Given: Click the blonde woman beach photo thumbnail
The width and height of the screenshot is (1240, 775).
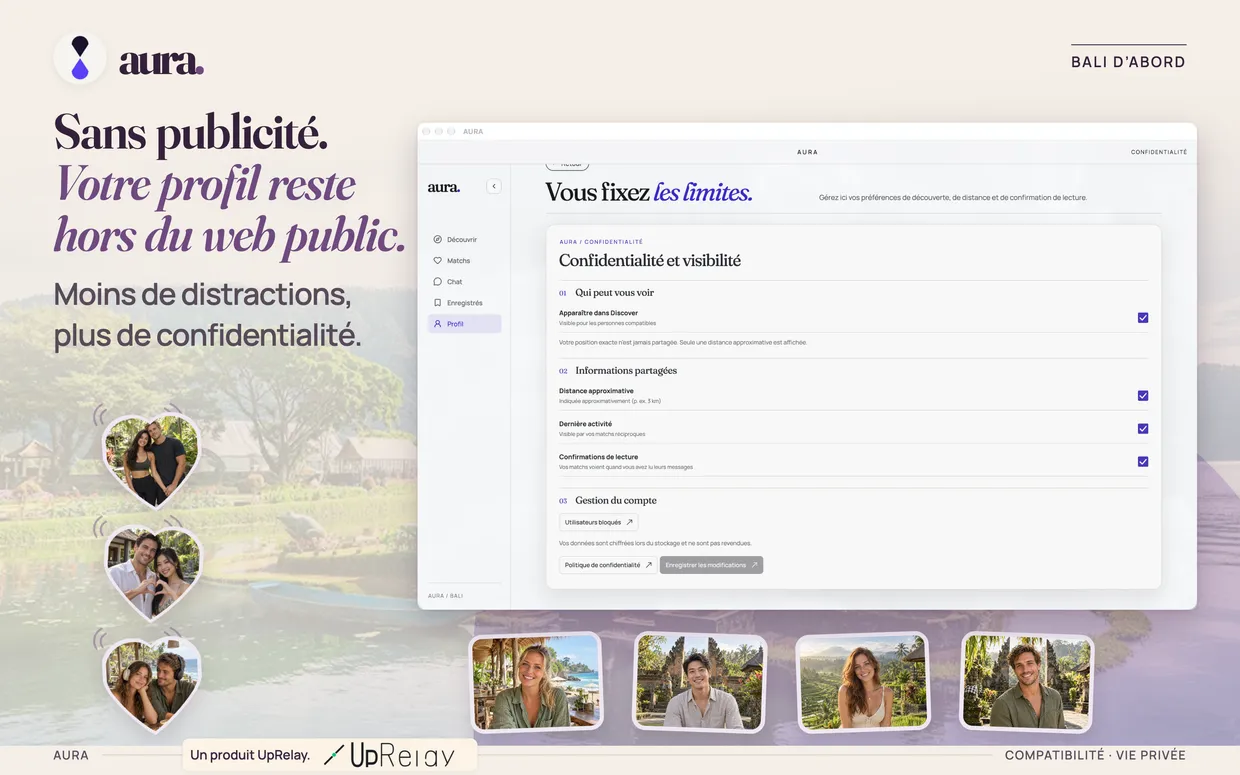Looking at the screenshot, I should pos(536,681).
